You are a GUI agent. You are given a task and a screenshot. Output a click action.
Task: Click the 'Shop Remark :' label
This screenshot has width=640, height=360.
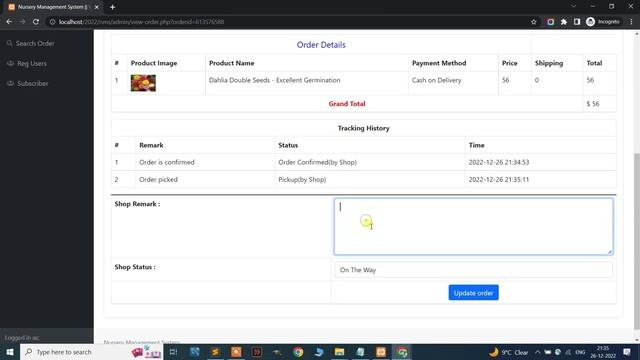137,204
